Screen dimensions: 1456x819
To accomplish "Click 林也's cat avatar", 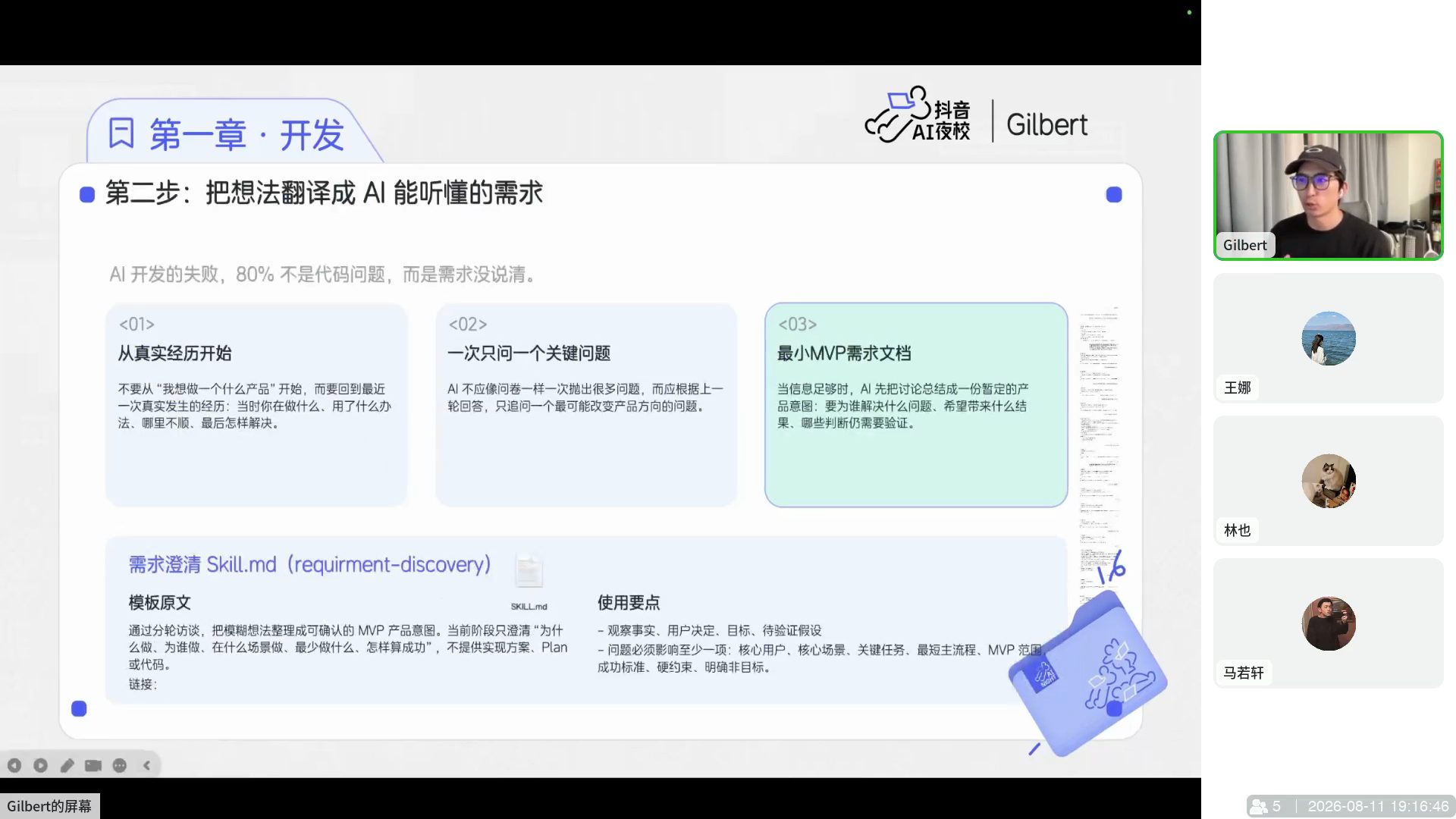I will click(x=1328, y=481).
